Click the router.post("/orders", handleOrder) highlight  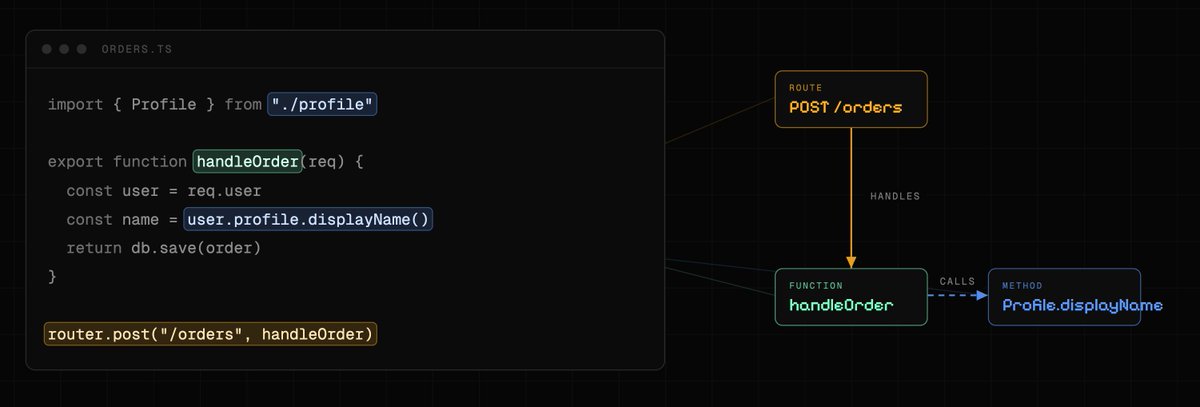(210, 334)
